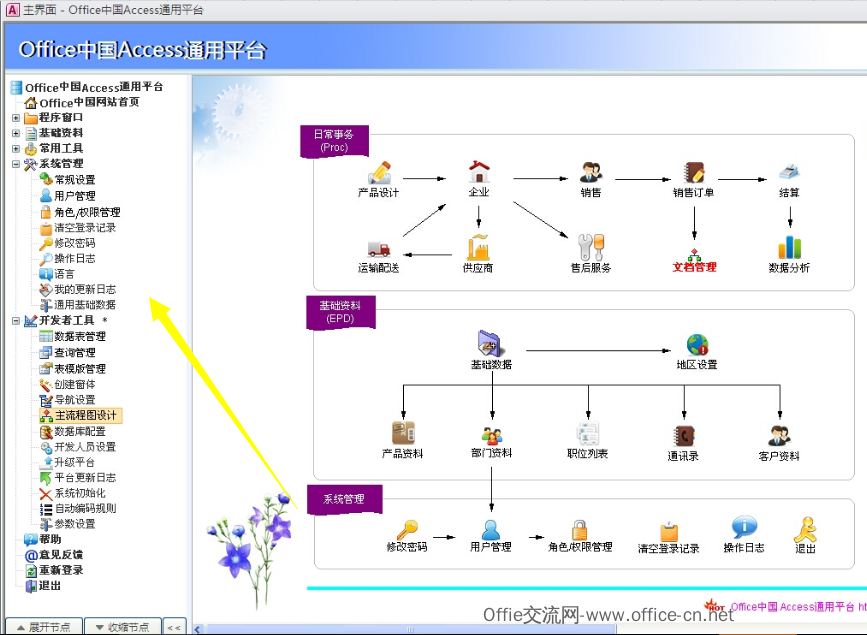Select 开发人员设置 in the tree
Viewport: 867px width, 635px height.
85,447
